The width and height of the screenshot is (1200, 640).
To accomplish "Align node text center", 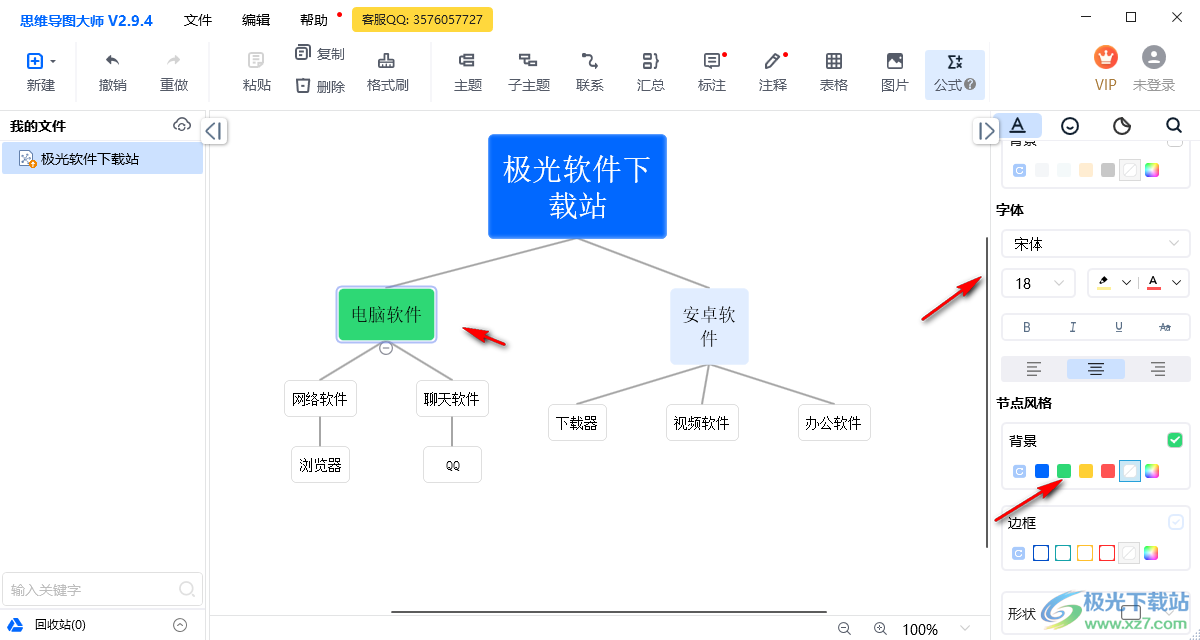I will tap(1096, 369).
